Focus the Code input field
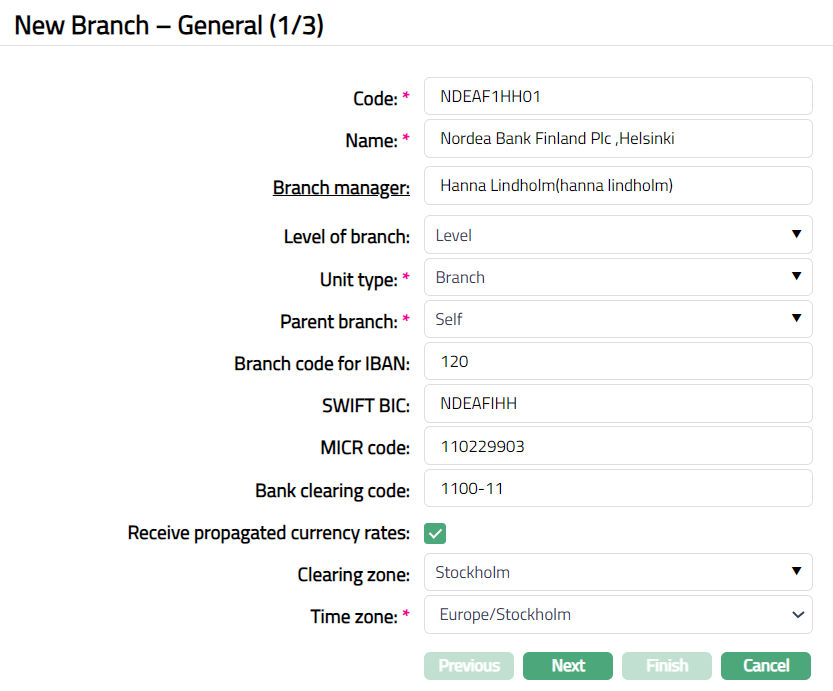Image resolution: width=833 pixels, height=691 pixels. pyautogui.click(x=618, y=97)
